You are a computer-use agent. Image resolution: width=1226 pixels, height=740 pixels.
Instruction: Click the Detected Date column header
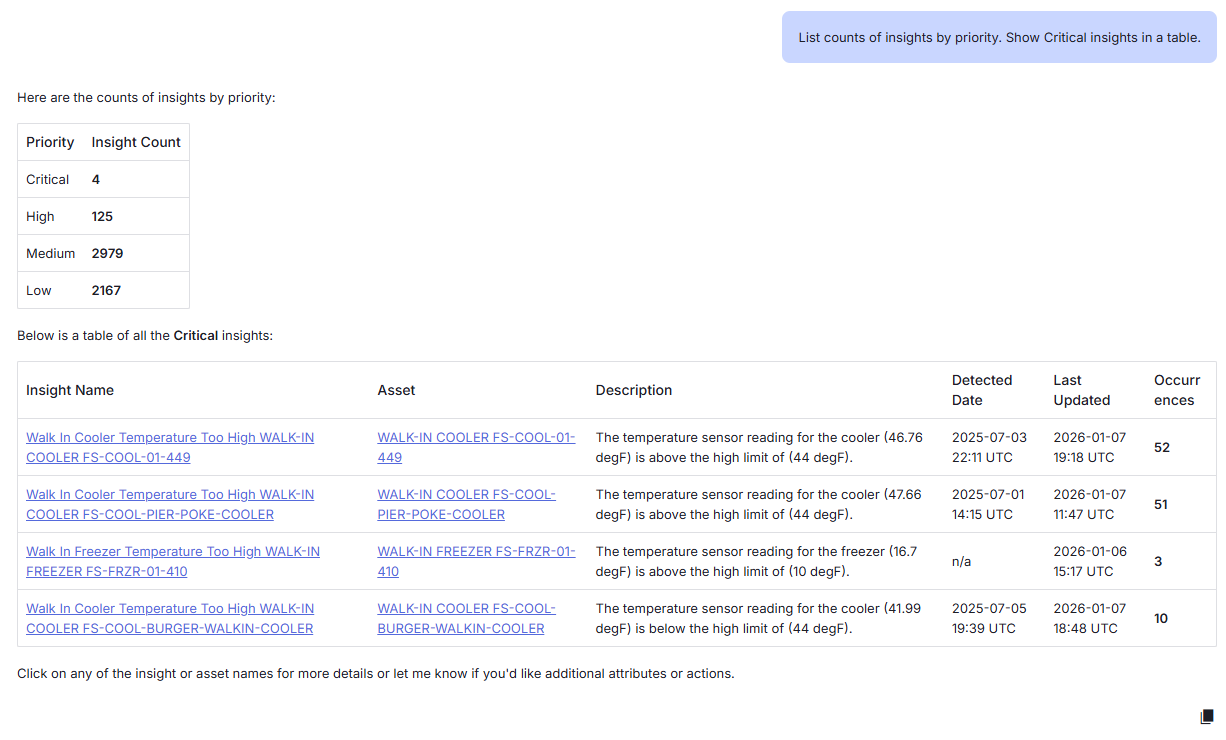(982, 390)
